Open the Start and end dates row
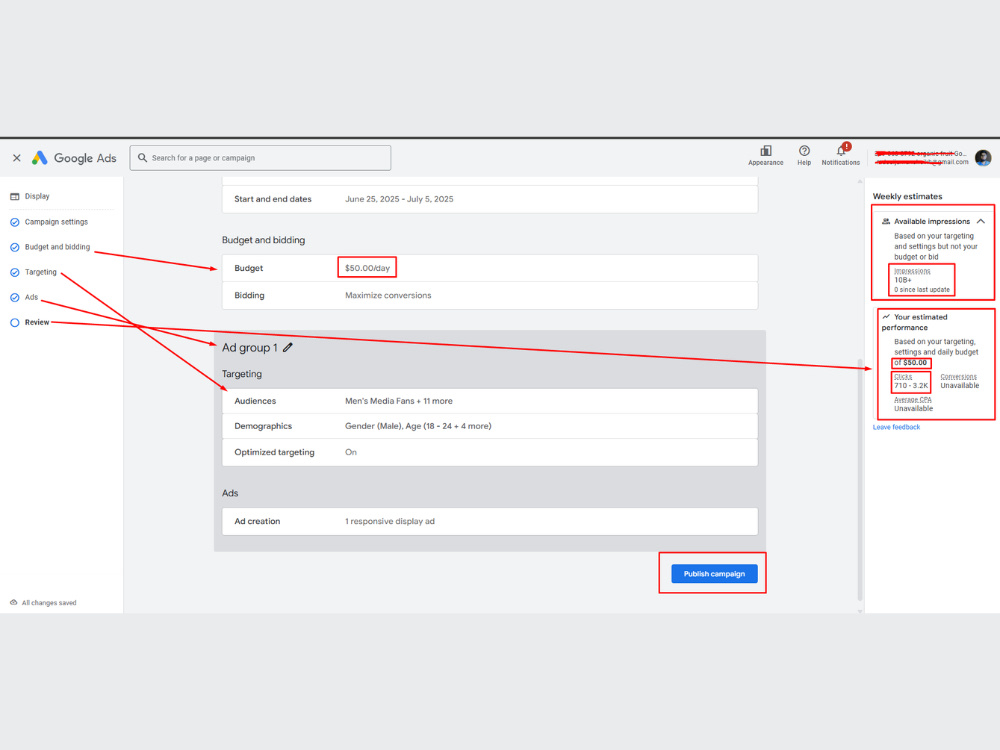 click(490, 199)
